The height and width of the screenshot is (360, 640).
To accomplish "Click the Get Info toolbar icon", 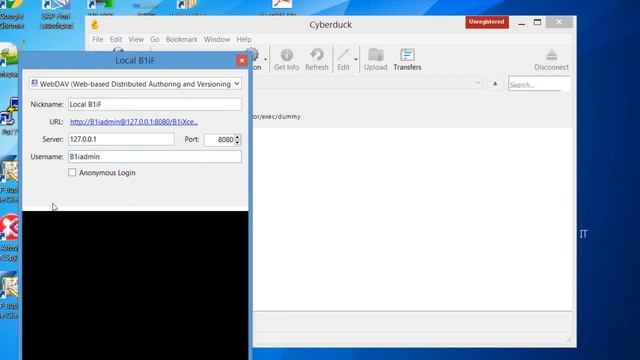I will [287, 60].
